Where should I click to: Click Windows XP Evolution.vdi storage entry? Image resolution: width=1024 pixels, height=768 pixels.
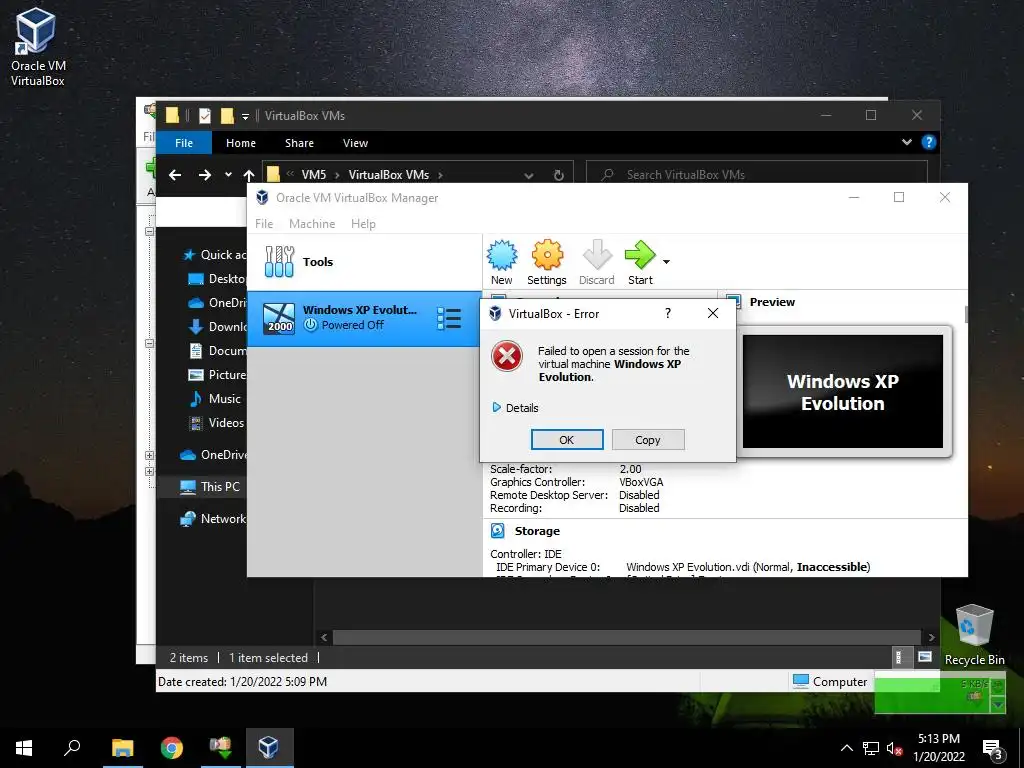[x=748, y=567]
